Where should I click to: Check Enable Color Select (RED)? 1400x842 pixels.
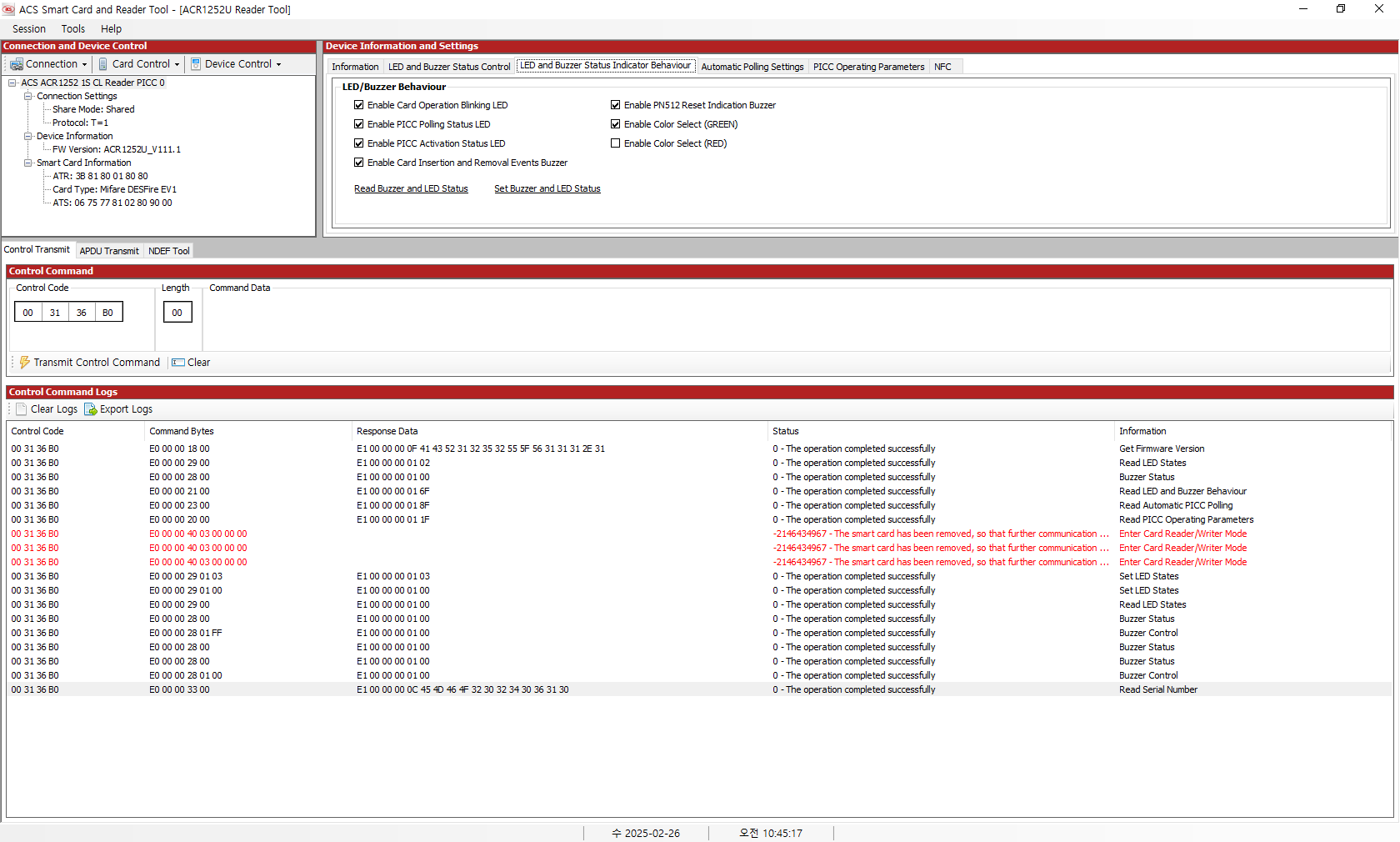pos(616,143)
